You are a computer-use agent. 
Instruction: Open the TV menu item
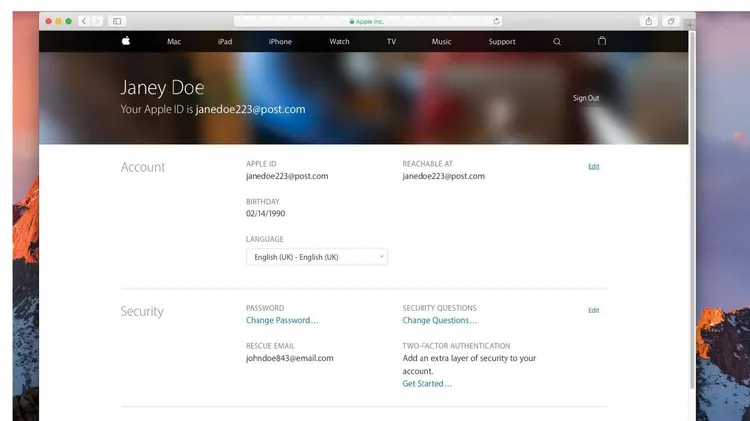391,42
